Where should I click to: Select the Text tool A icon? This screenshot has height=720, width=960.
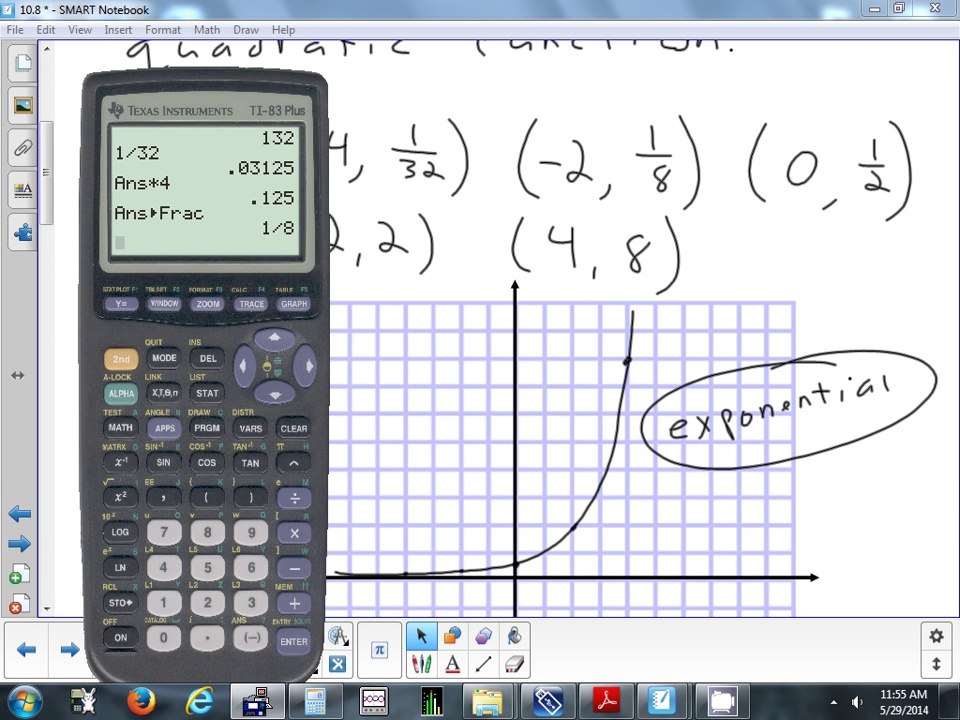point(452,664)
